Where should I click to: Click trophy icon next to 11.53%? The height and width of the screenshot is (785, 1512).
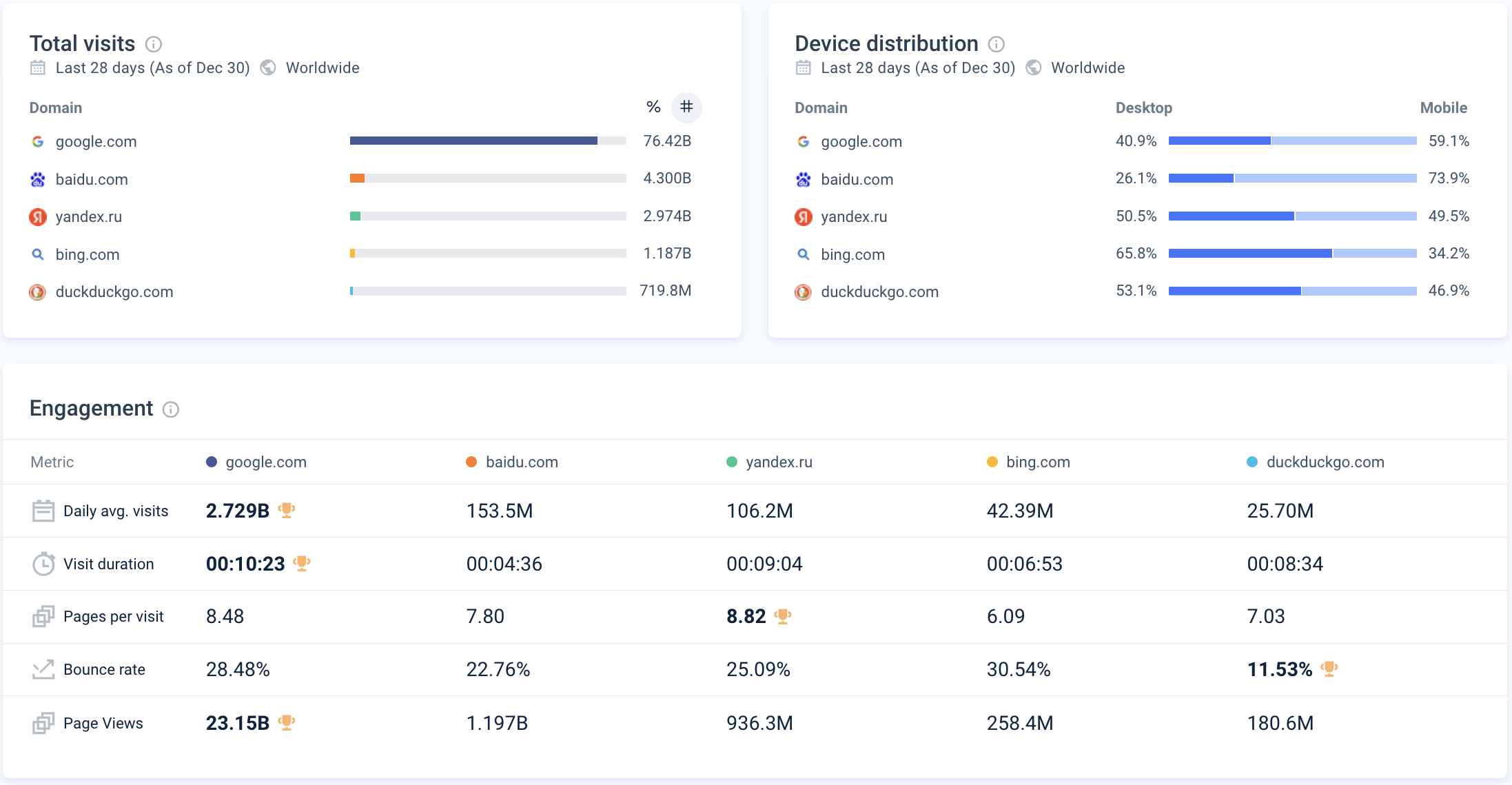point(1329,669)
